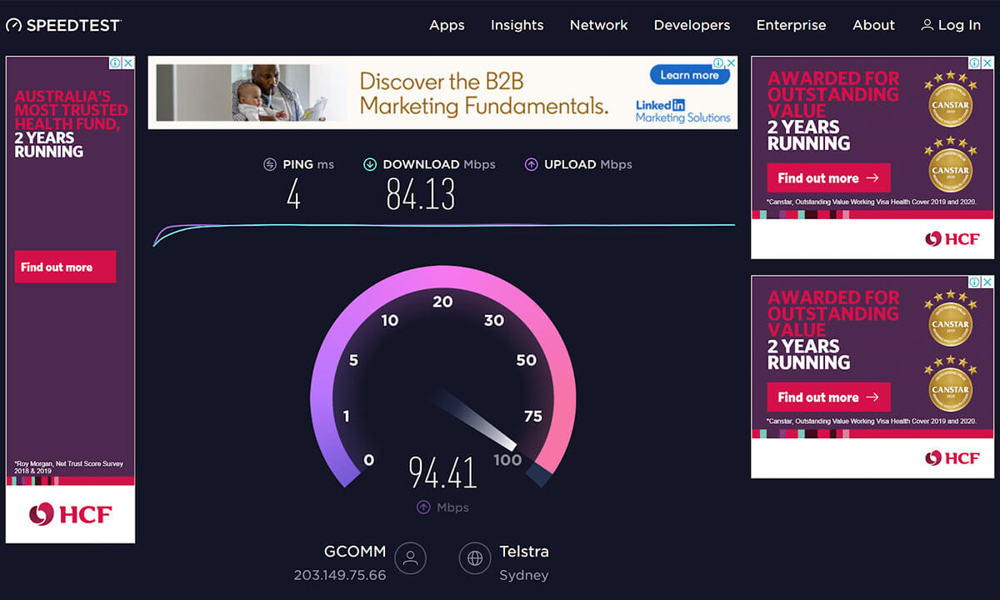Open the Insights menu

pos(517,25)
